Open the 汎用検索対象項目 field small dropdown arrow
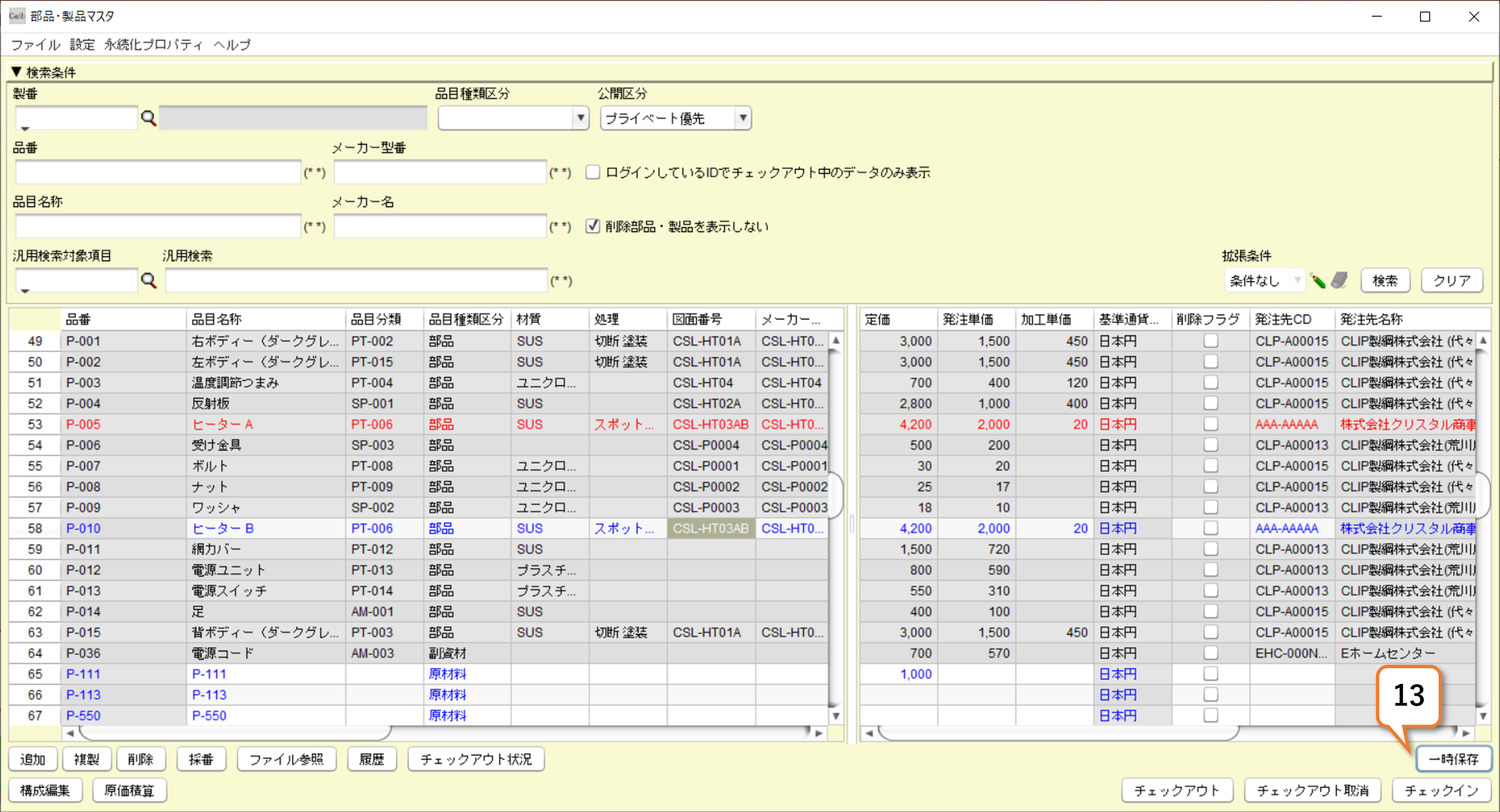Screen dimensions: 1500x812 click(x=25, y=290)
